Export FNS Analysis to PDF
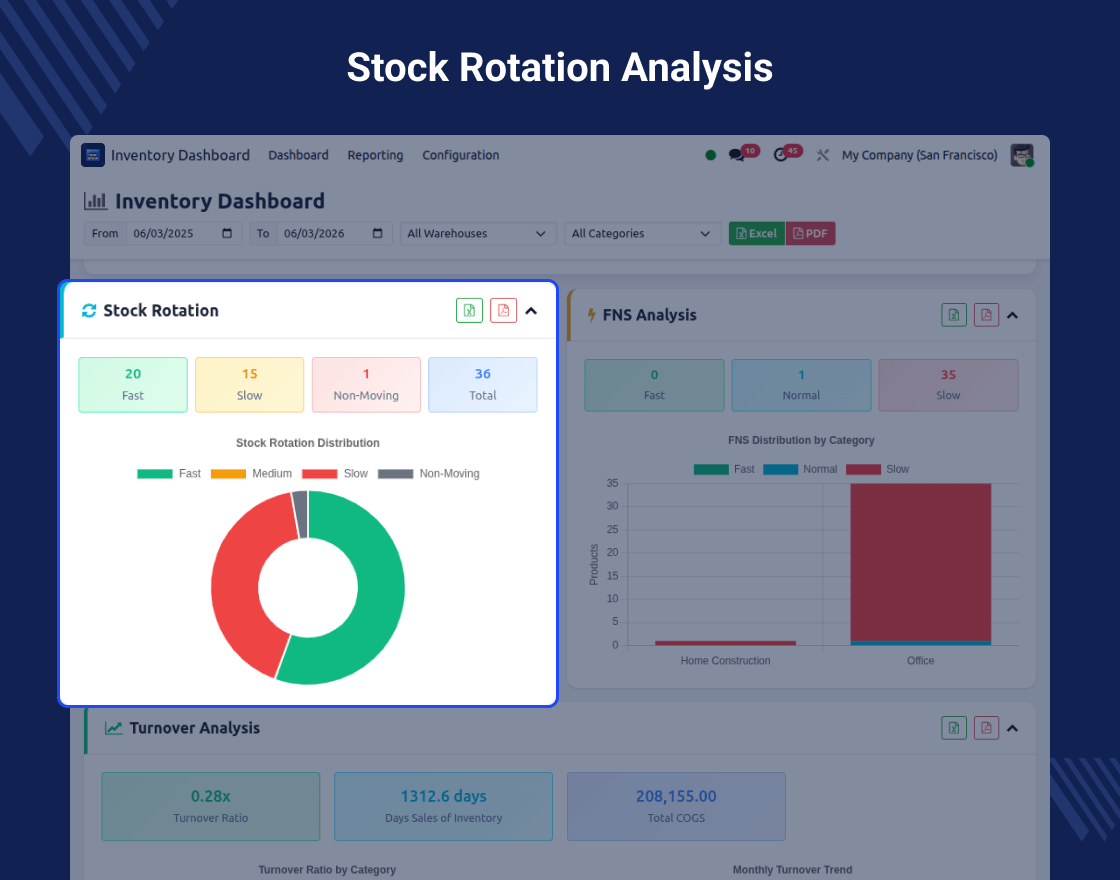 pyautogui.click(x=986, y=315)
